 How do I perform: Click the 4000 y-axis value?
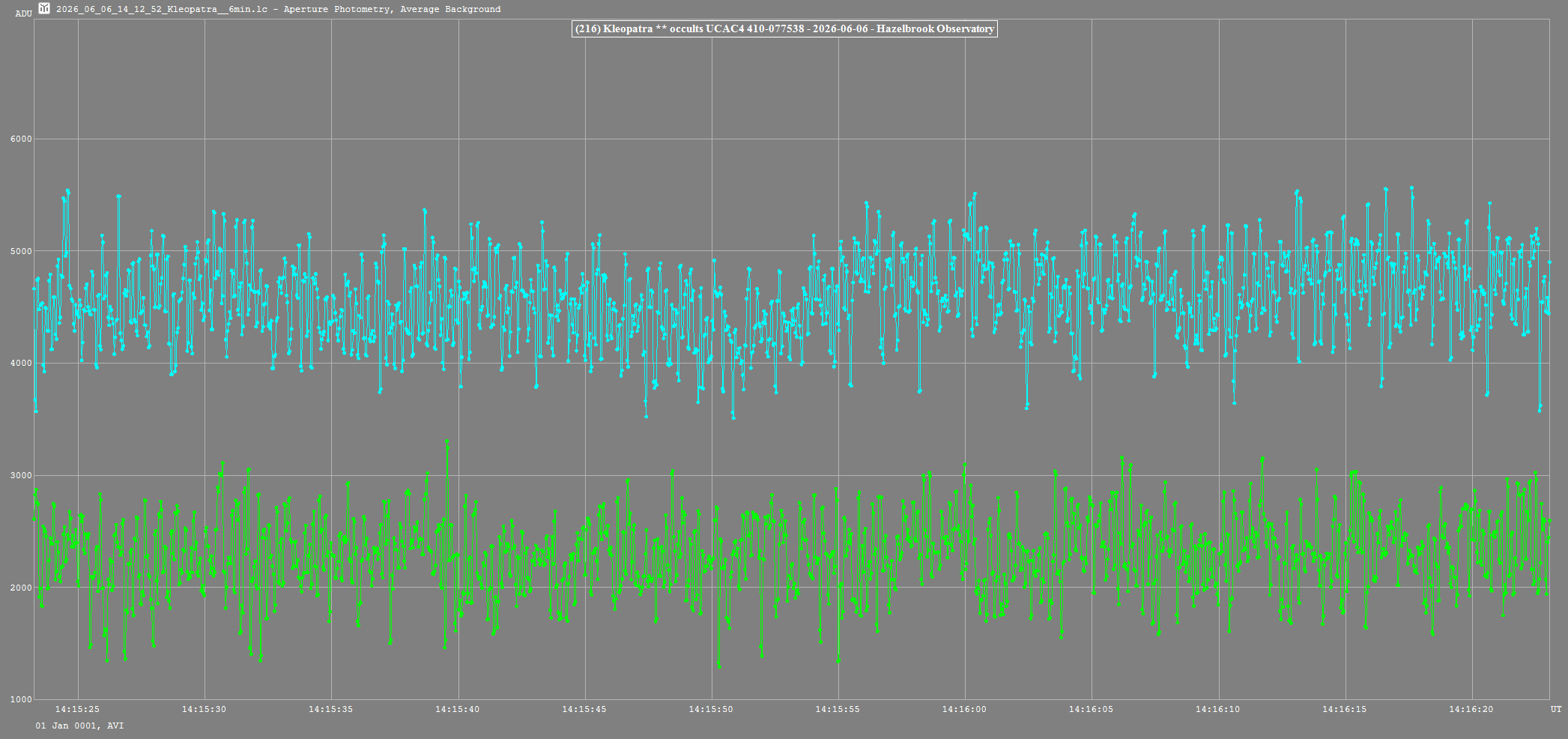click(21, 364)
